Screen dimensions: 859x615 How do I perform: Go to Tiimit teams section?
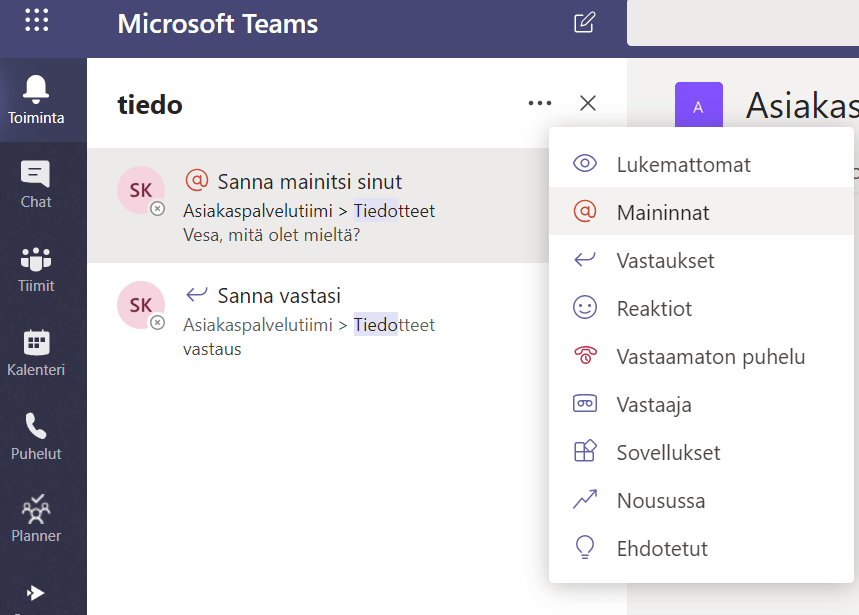36,269
